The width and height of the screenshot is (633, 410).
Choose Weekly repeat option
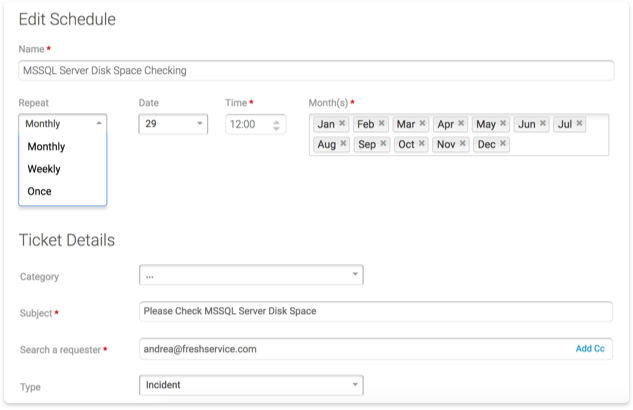click(x=44, y=169)
